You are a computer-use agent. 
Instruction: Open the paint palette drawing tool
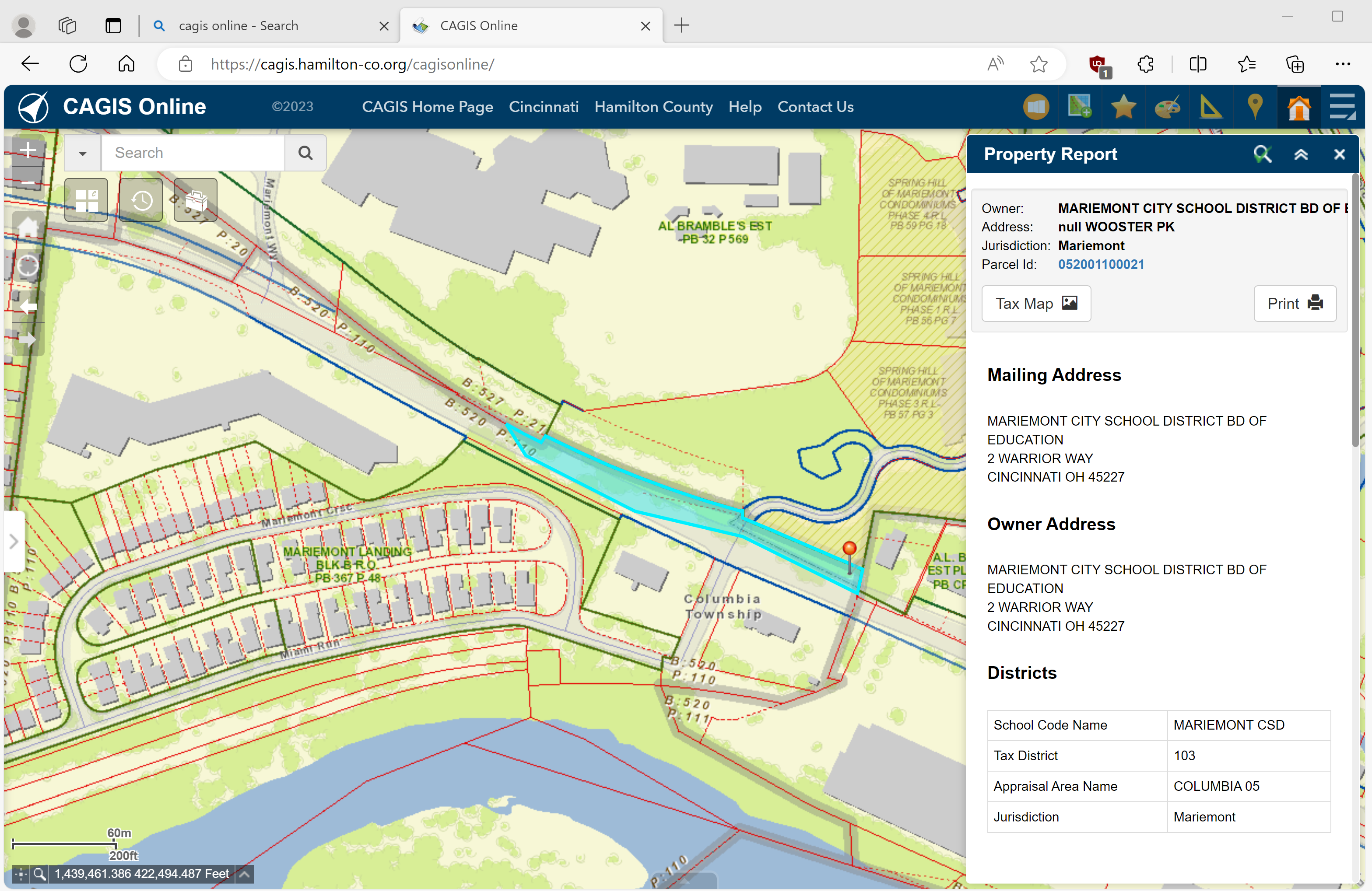1167,107
